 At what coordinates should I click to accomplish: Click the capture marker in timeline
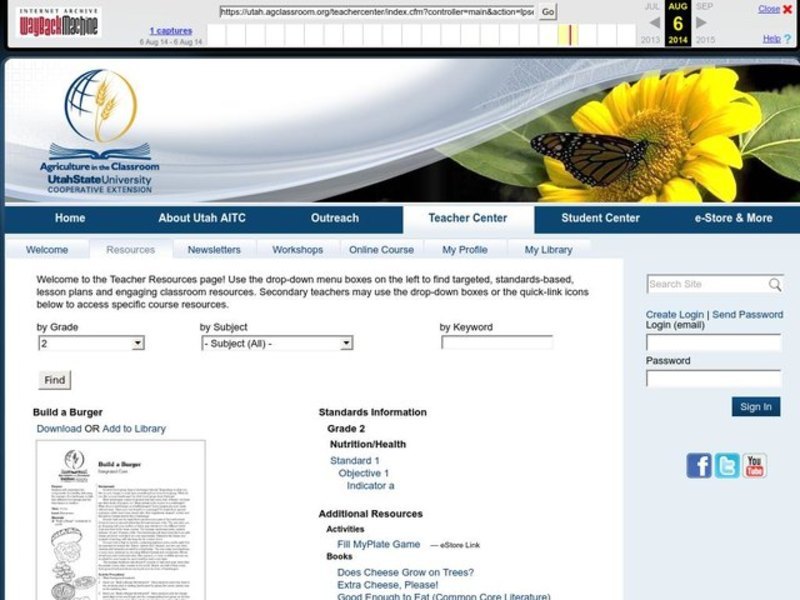(570, 35)
